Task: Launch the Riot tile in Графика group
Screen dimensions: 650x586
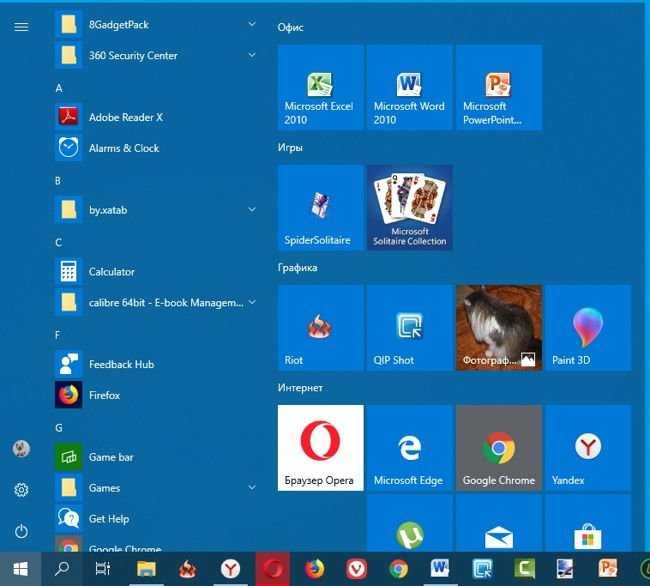Action: [320, 327]
